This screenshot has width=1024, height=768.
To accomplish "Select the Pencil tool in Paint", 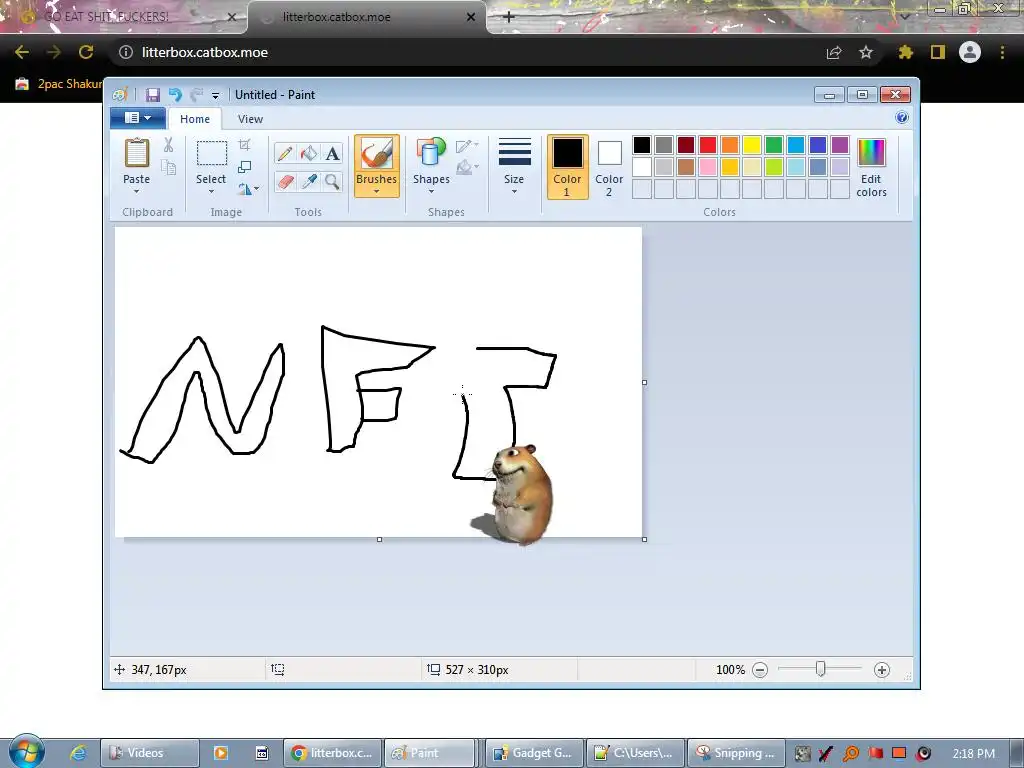I will coord(285,153).
